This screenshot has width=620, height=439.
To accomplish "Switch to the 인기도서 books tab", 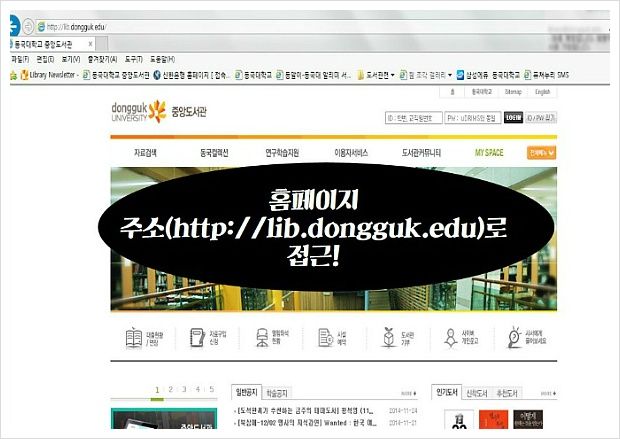I will (446, 392).
